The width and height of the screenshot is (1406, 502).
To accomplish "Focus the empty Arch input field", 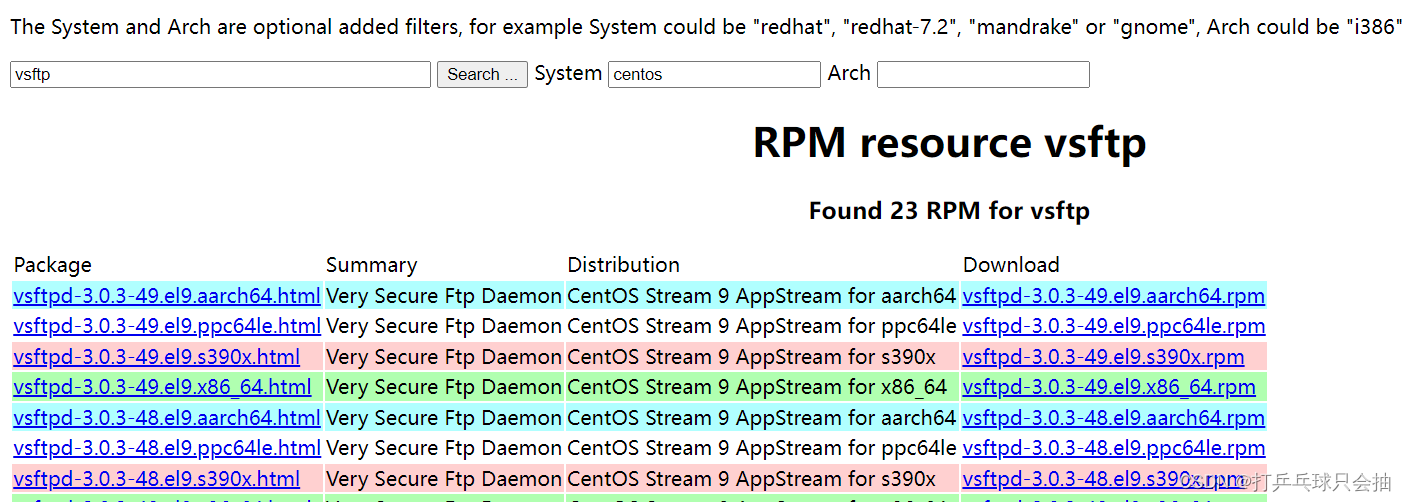I will (x=983, y=74).
